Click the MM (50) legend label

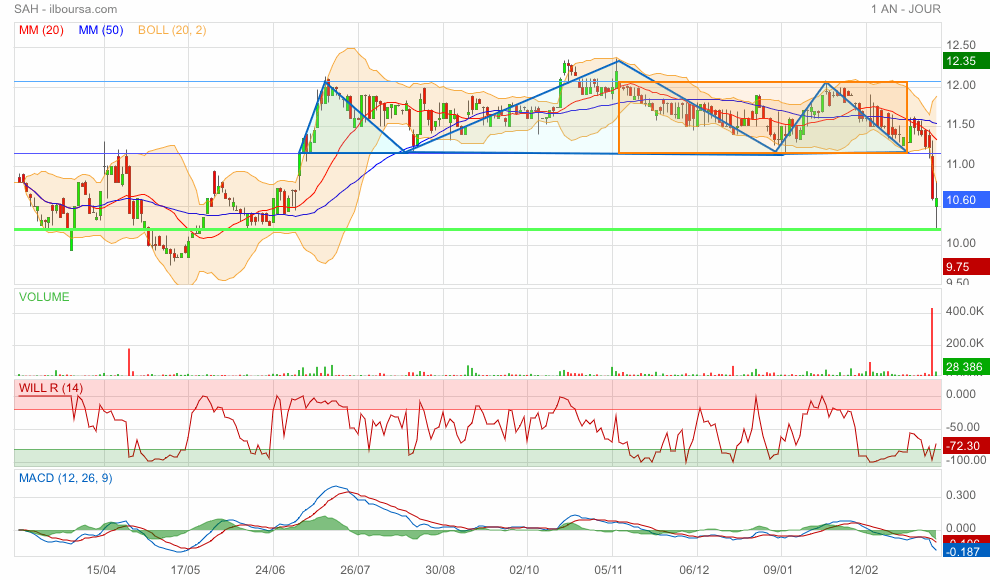(x=101, y=30)
